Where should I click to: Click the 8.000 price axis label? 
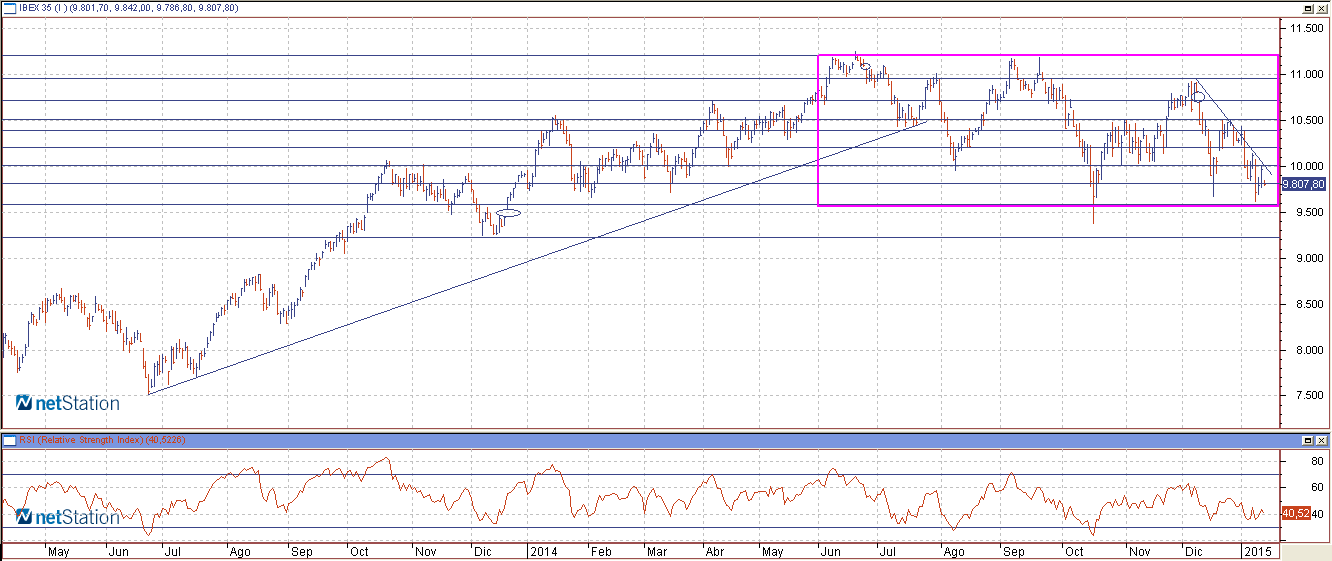tap(1309, 350)
